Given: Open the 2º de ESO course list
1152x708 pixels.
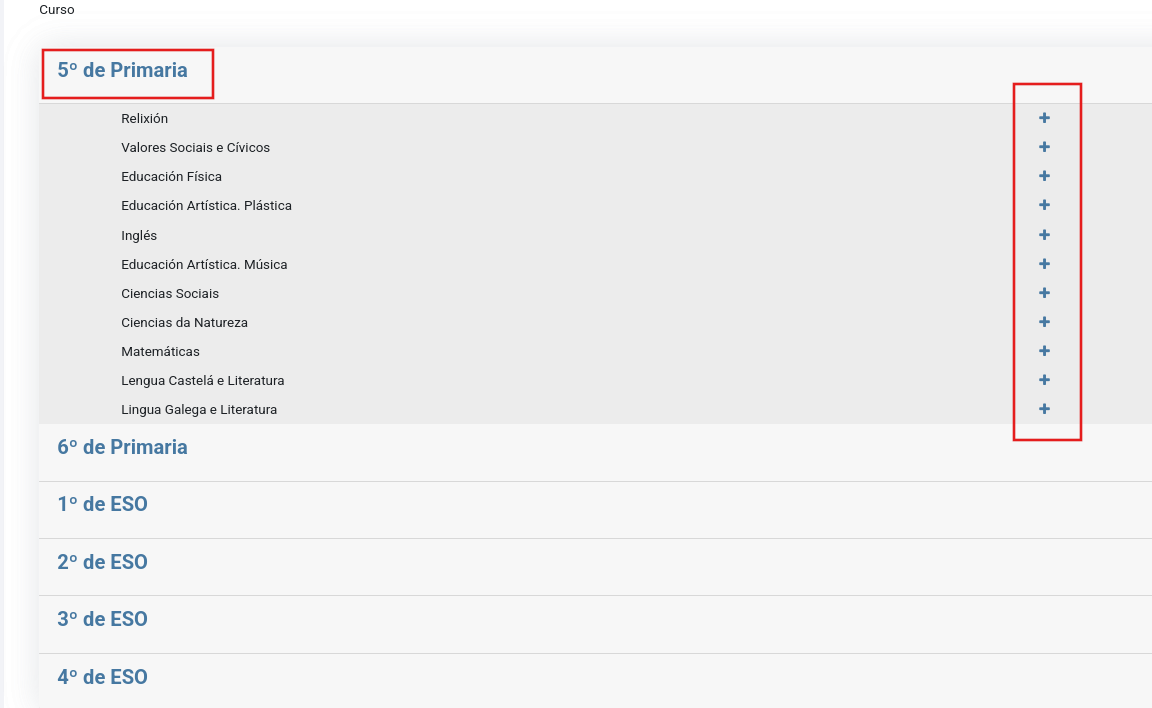Looking at the screenshot, I should (102, 562).
